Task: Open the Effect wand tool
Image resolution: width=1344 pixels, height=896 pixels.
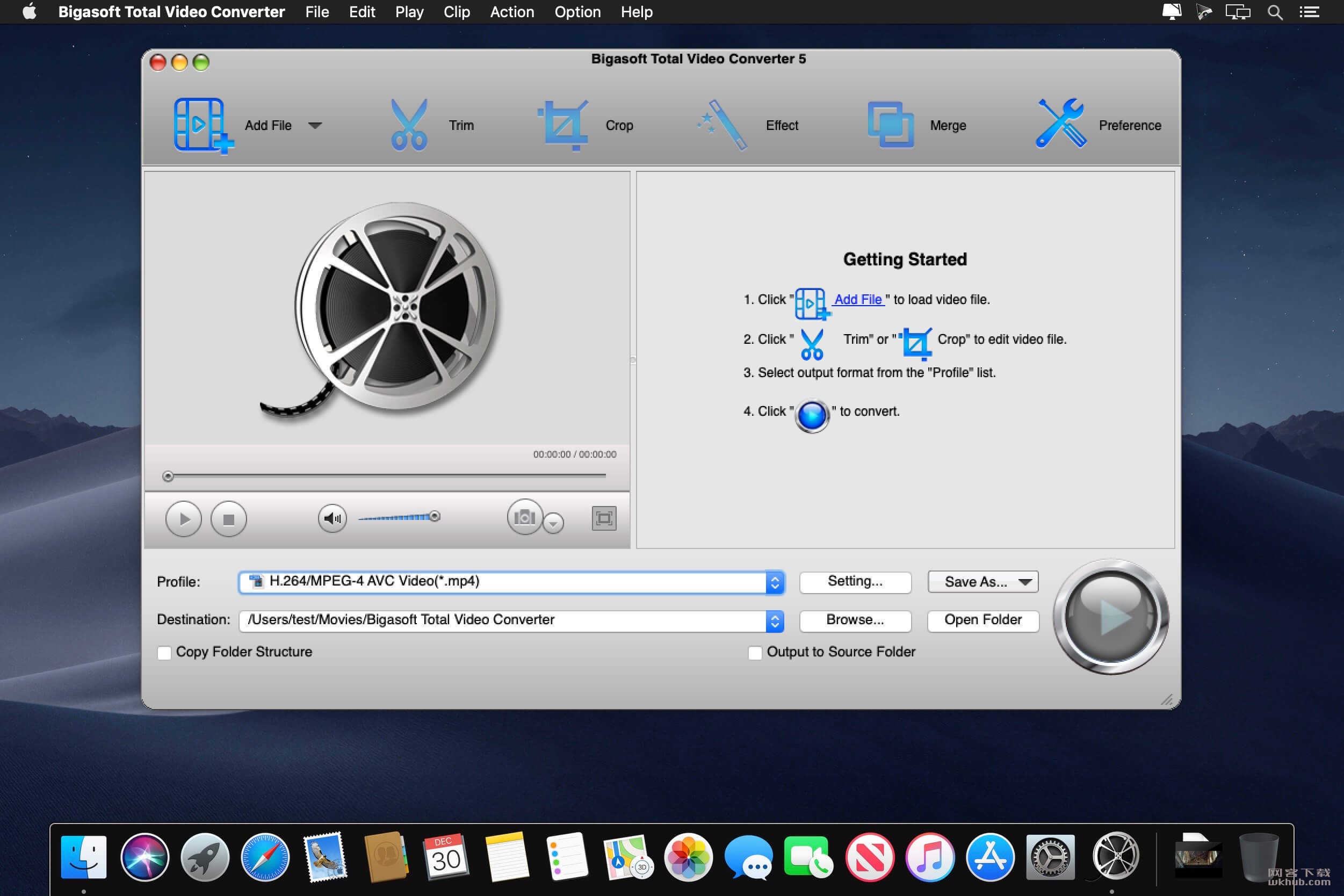Action: pyautogui.click(x=722, y=125)
